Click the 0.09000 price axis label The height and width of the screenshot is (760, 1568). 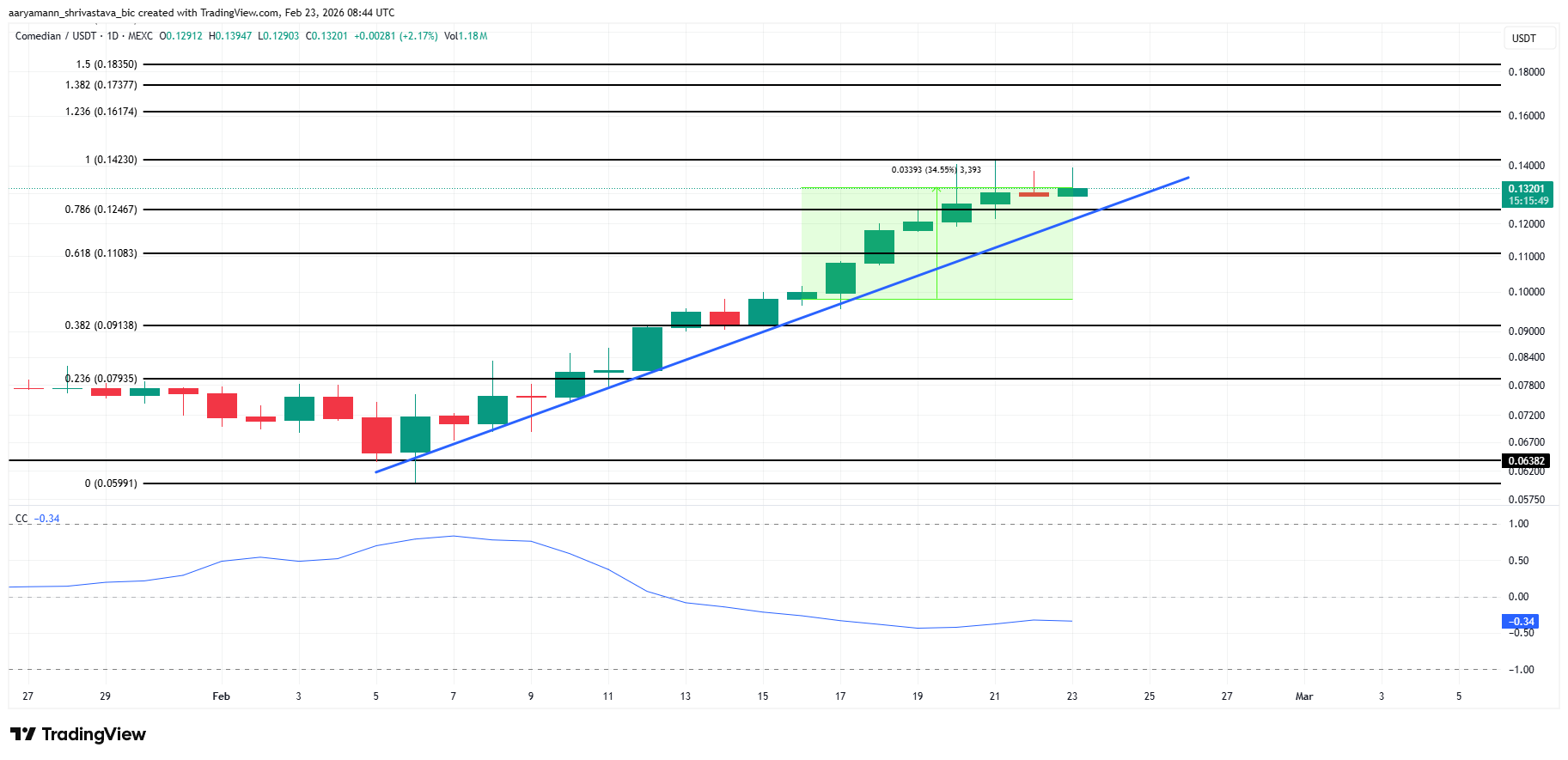[x=1527, y=331]
